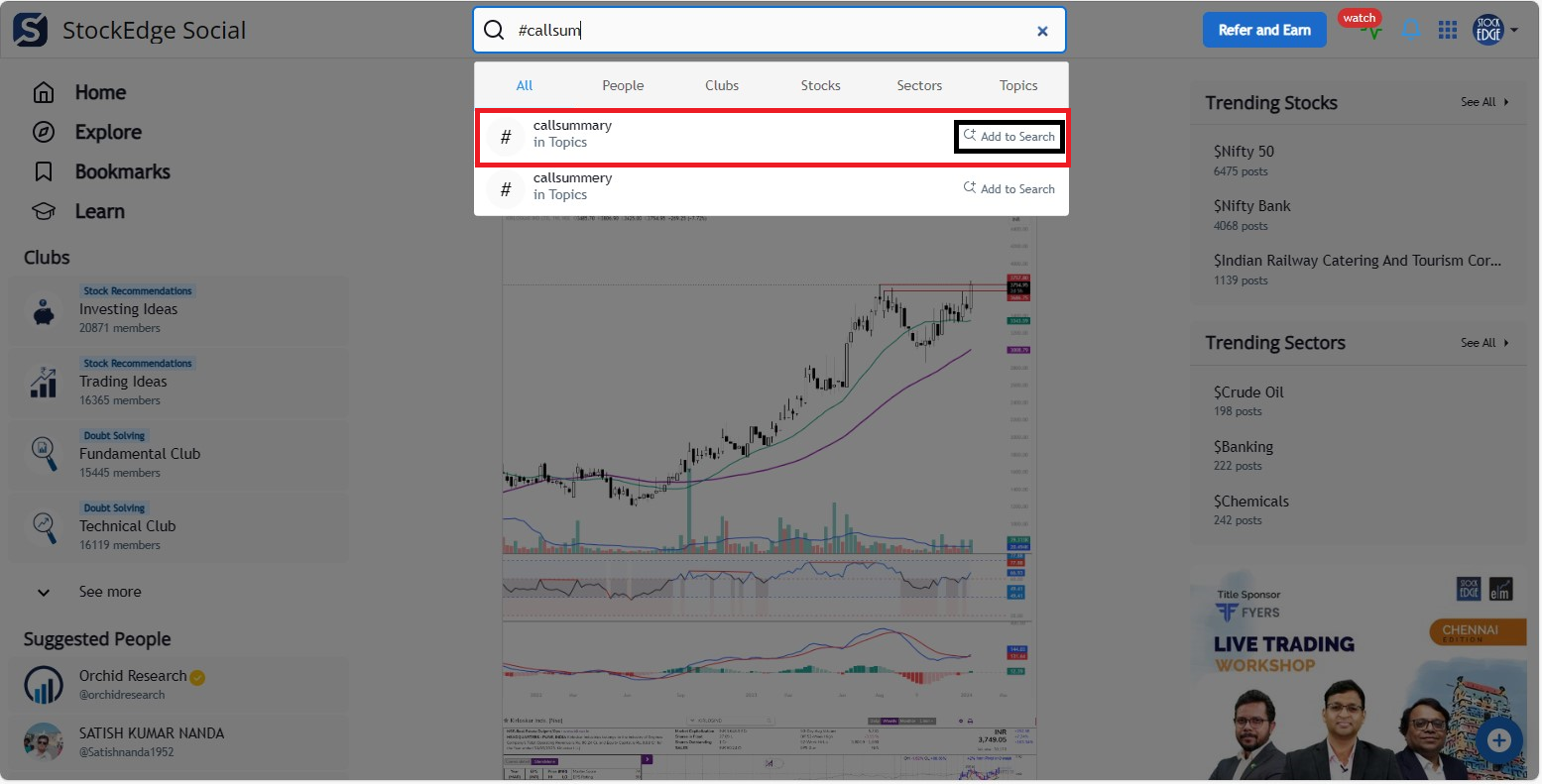Image resolution: width=1542 pixels, height=784 pixels.
Task: Switch to the Stocks search tab
Action: (820, 85)
